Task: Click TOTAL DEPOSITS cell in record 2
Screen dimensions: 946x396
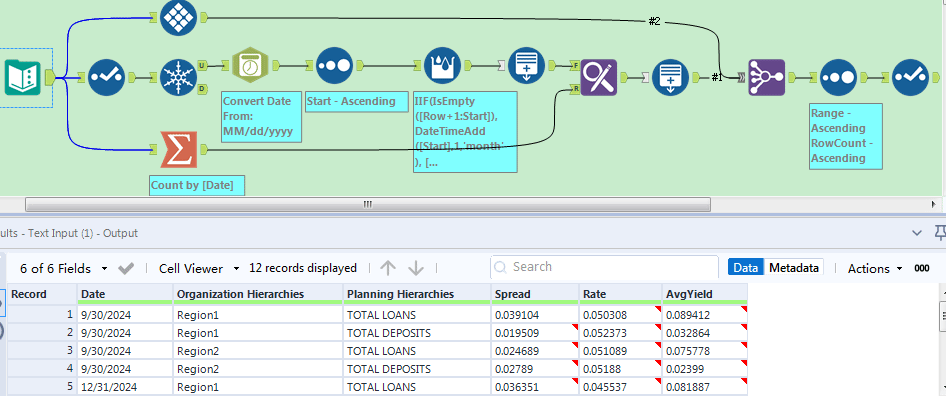Action: point(417,333)
